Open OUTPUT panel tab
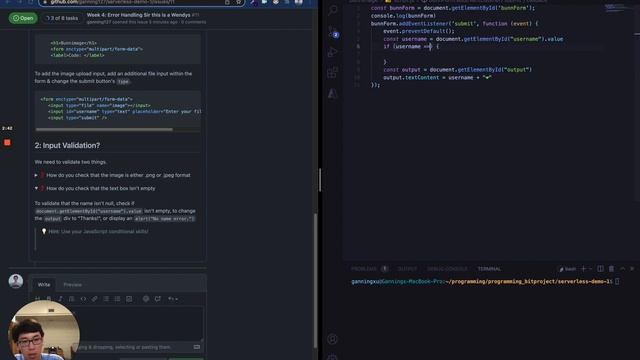This screenshot has height=360, width=640. tap(407, 269)
